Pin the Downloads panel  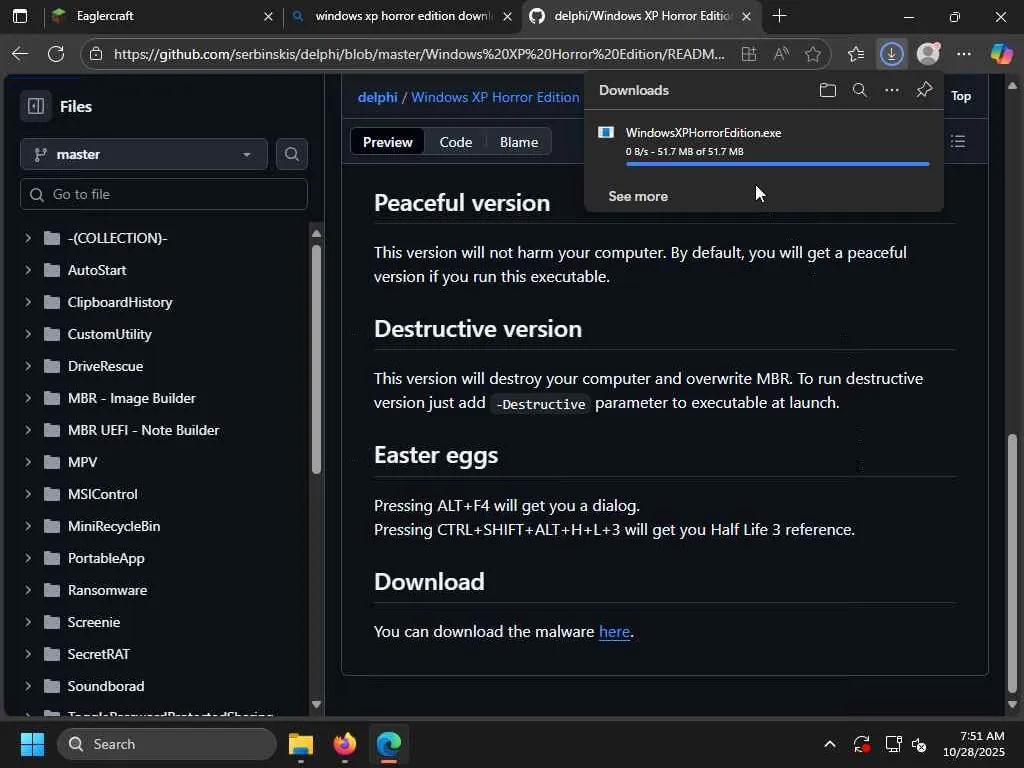tap(924, 89)
